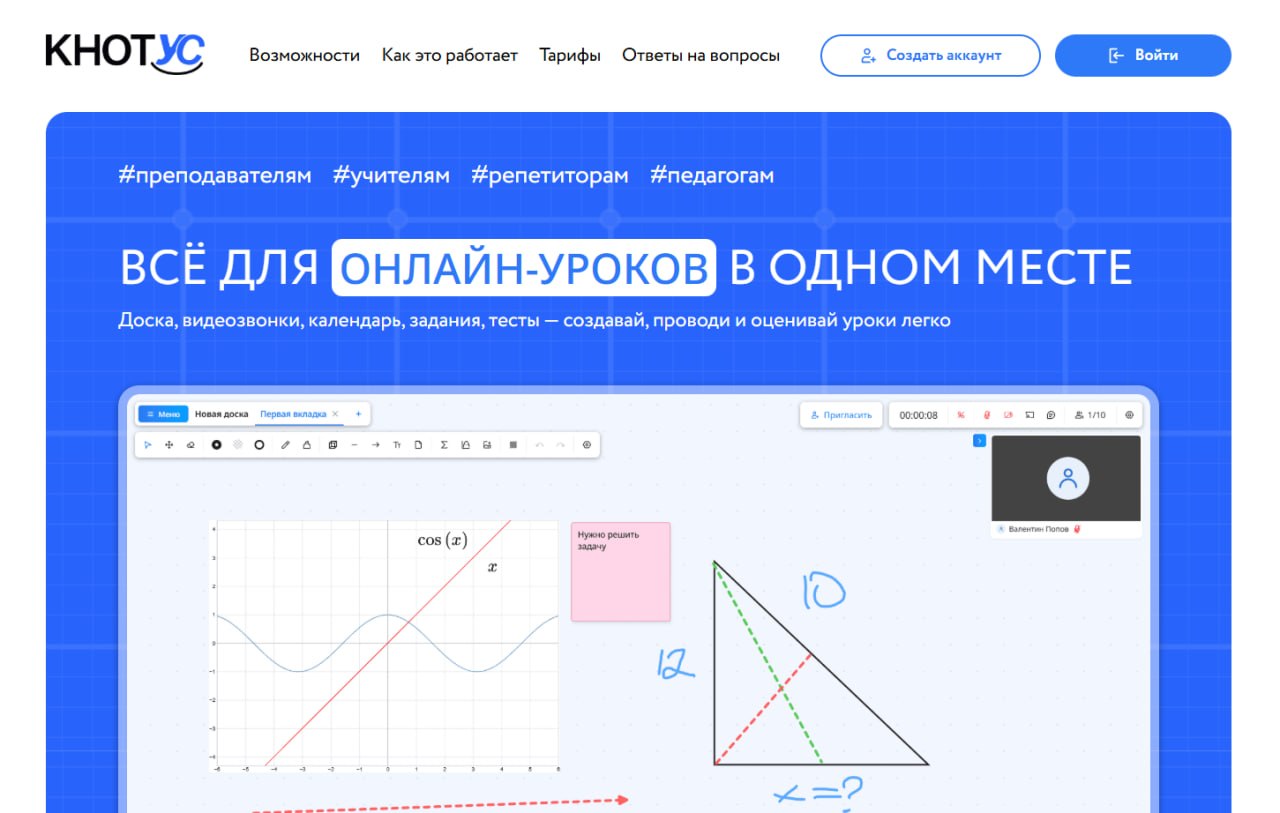Select the cursor pointer tool in whiteboard toolbar
This screenshot has height=813, width=1280.
pos(148,445)
